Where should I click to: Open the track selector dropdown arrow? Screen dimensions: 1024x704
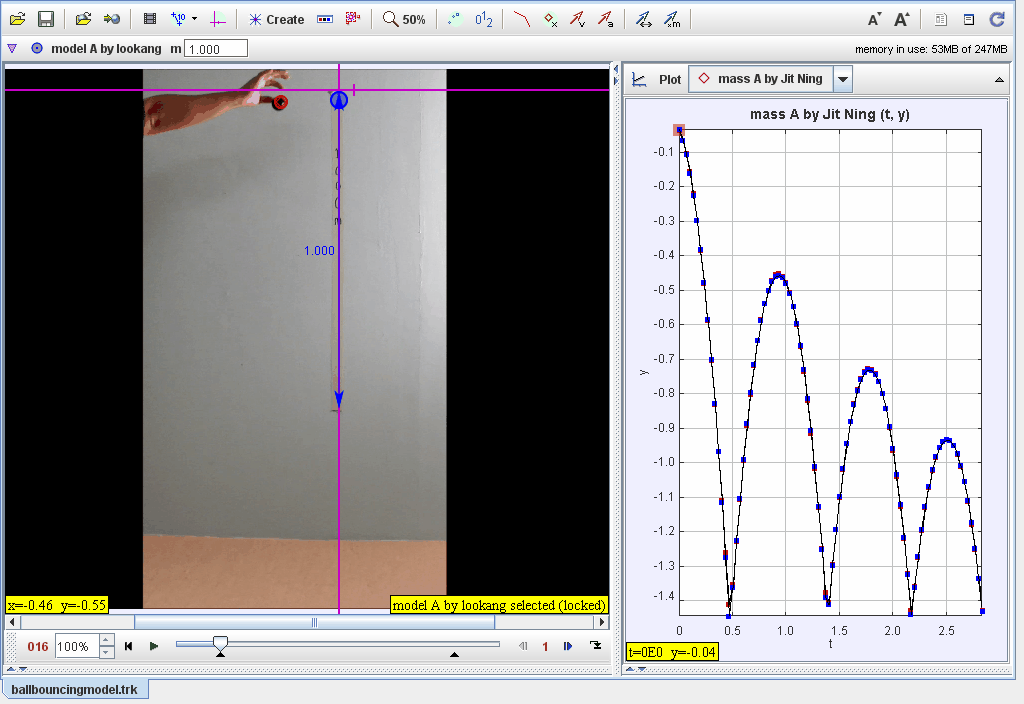tap(843, 80)
